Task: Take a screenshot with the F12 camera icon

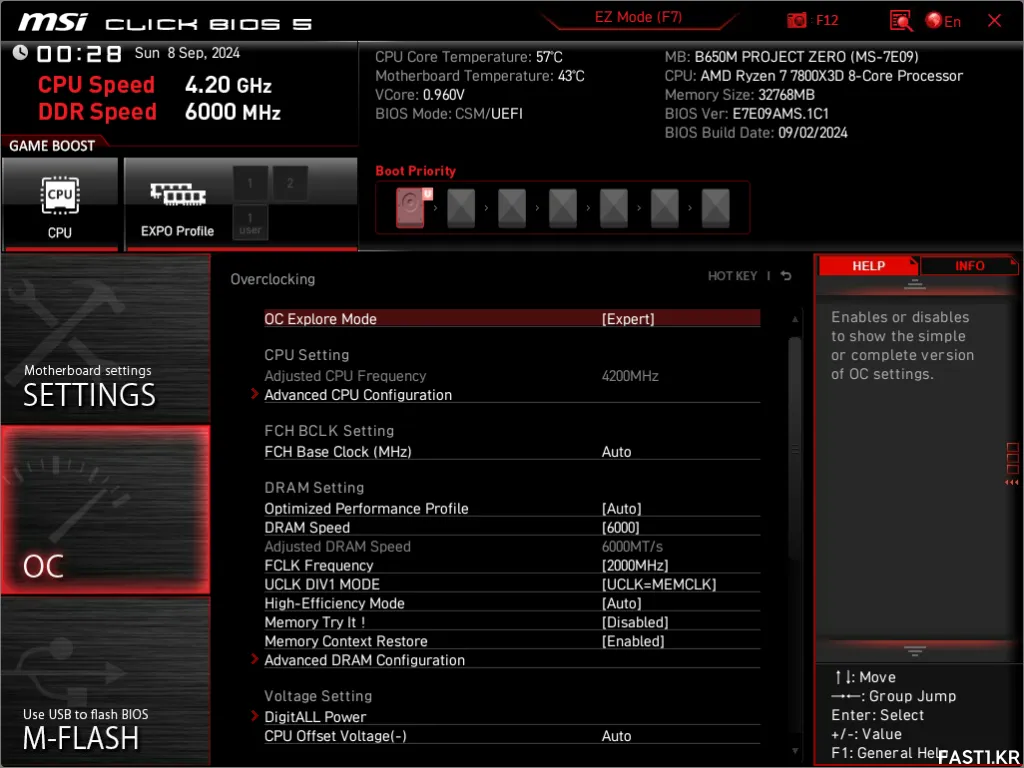Action: click(797, 21)
